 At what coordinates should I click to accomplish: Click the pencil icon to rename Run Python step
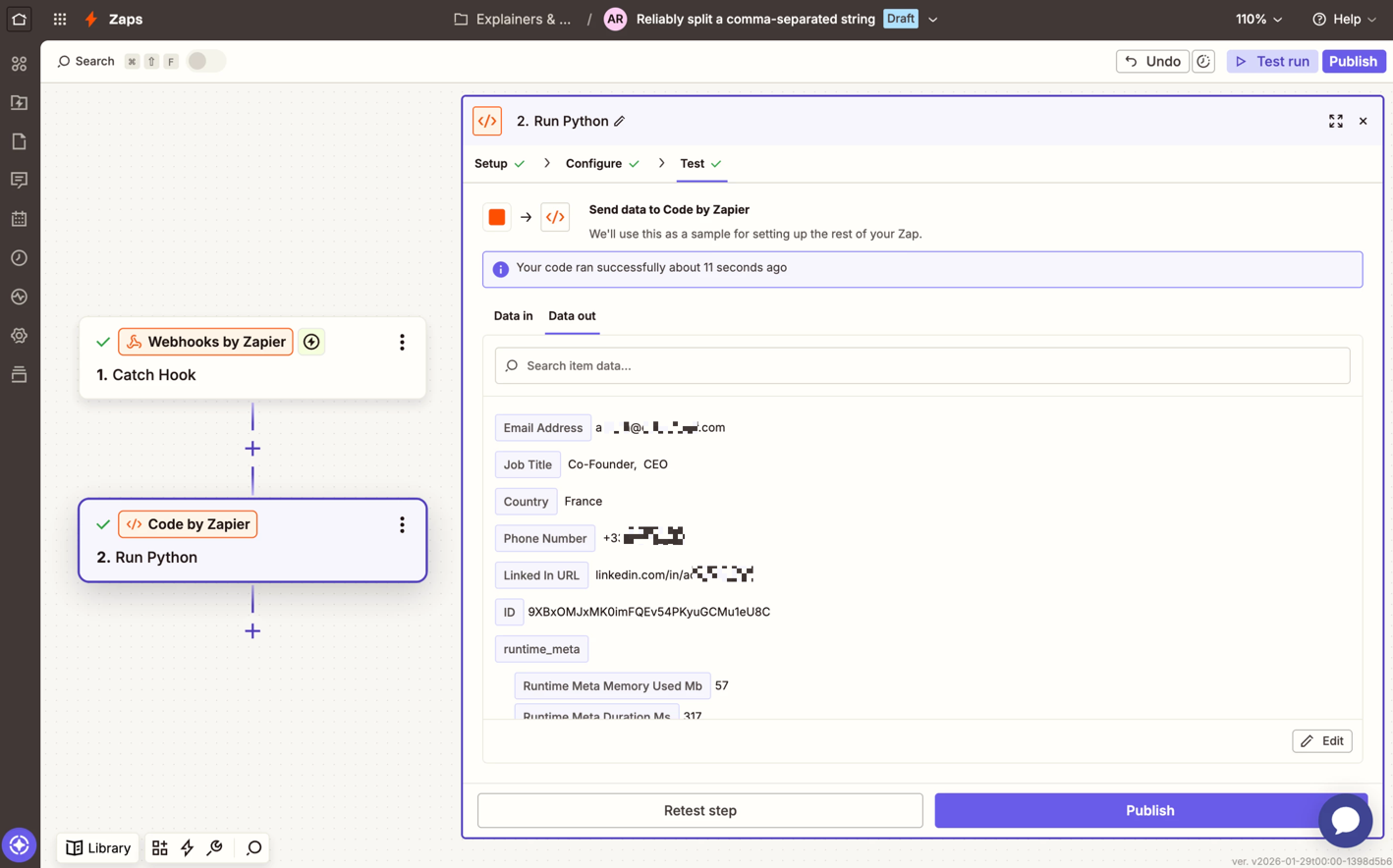[619, 122]
